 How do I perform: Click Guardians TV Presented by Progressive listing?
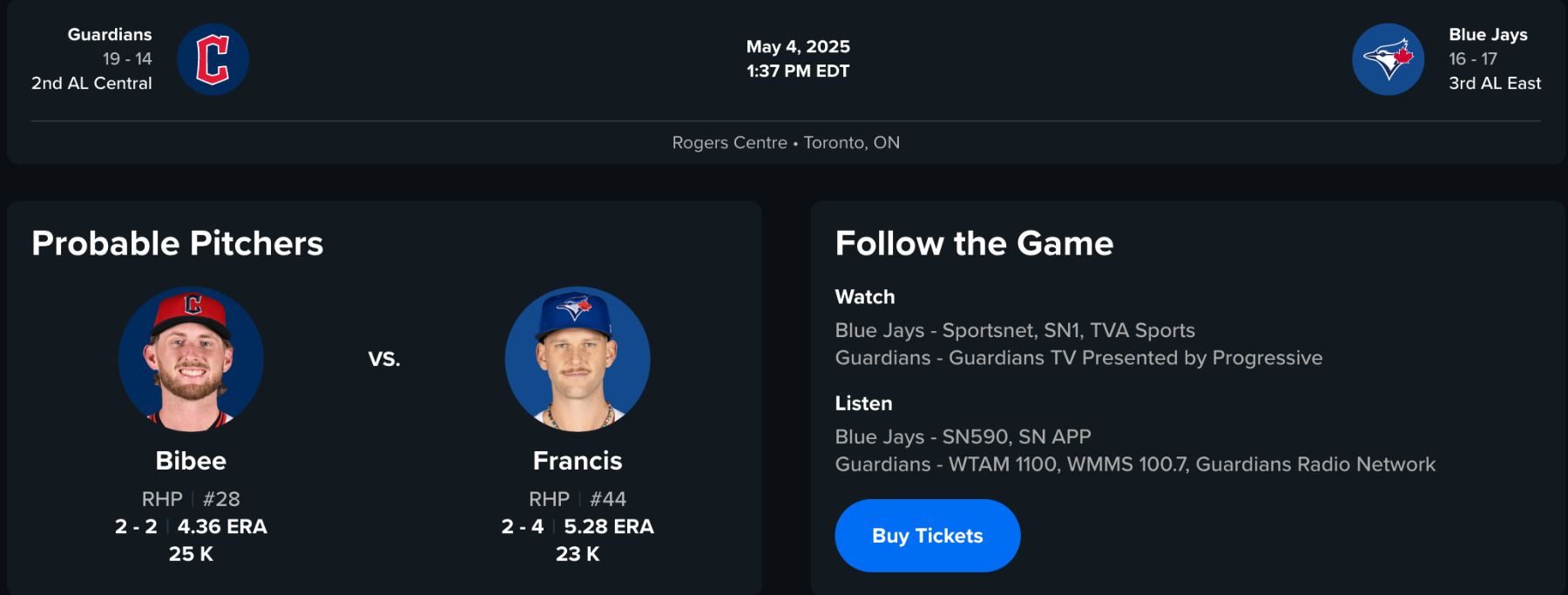1078,358
